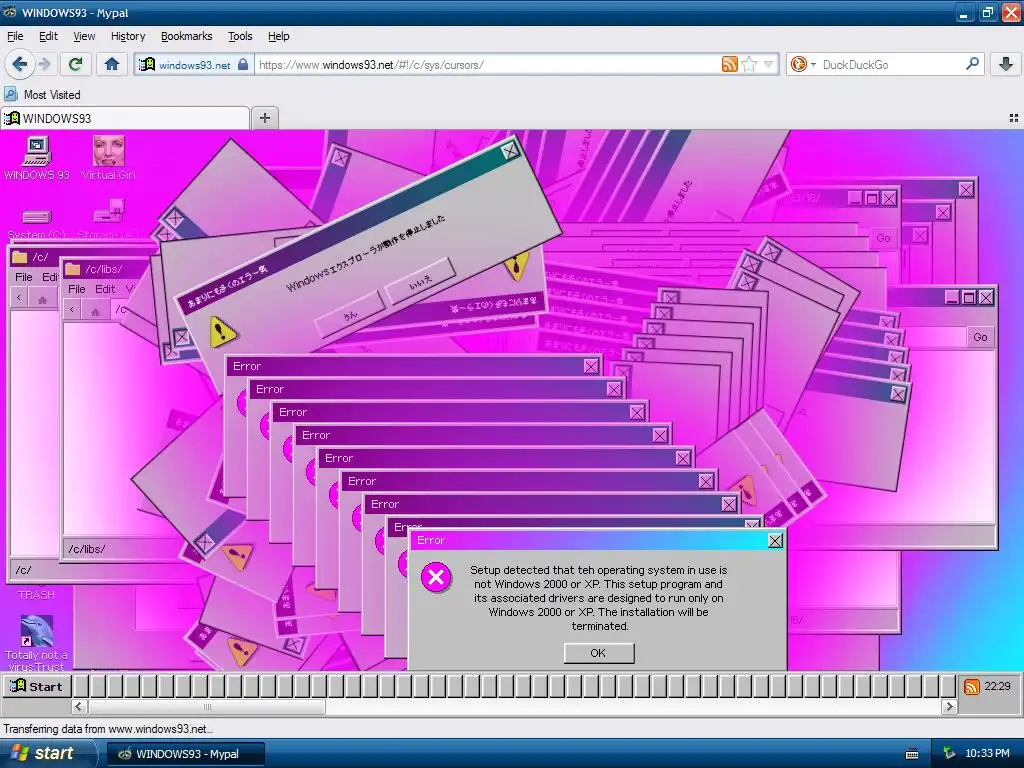Open Totally not a virus desktop shortcut
1024x768 pixels.
[x=37, y=643]
